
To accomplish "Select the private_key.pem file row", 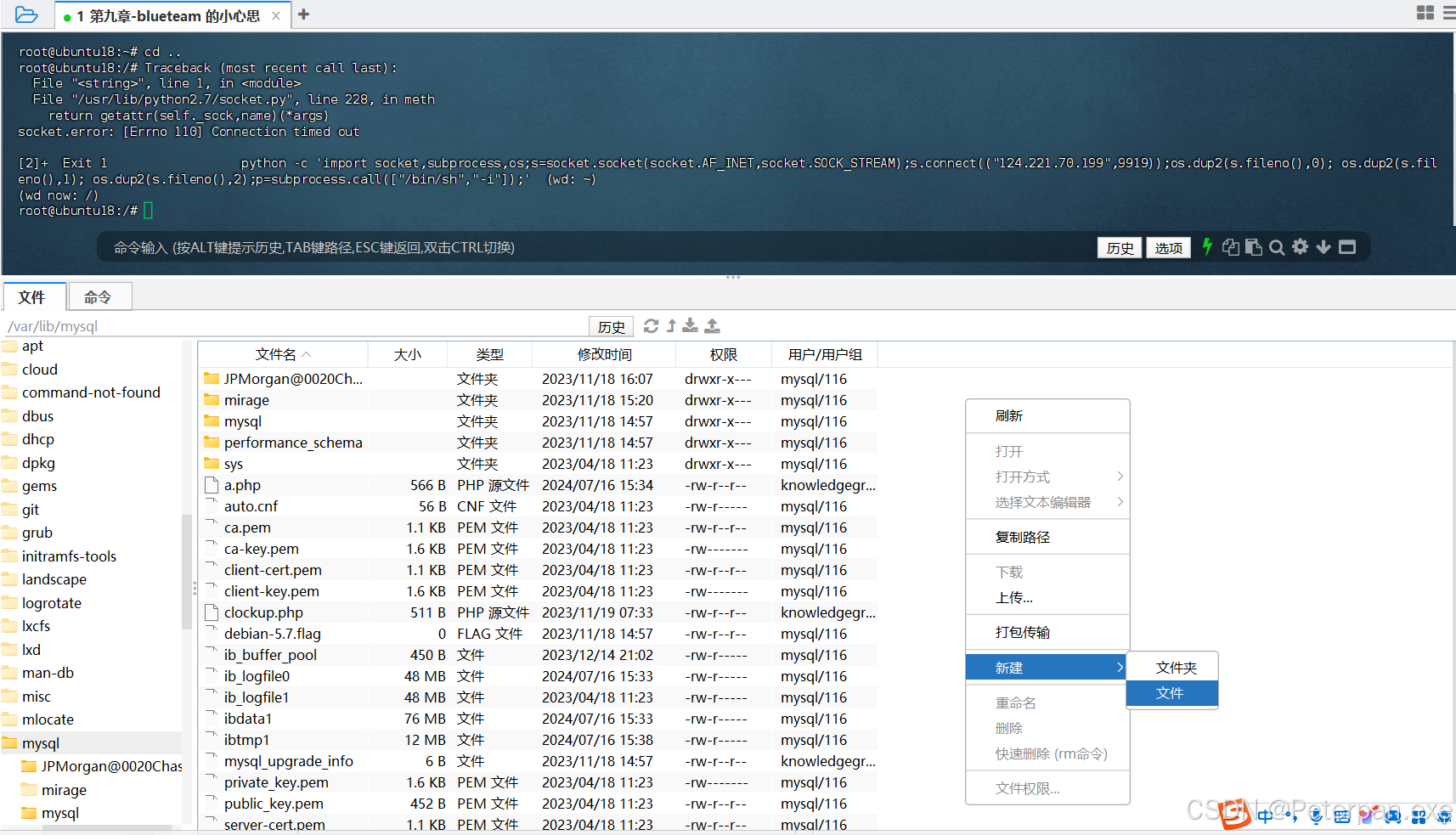I will point(539,782).
